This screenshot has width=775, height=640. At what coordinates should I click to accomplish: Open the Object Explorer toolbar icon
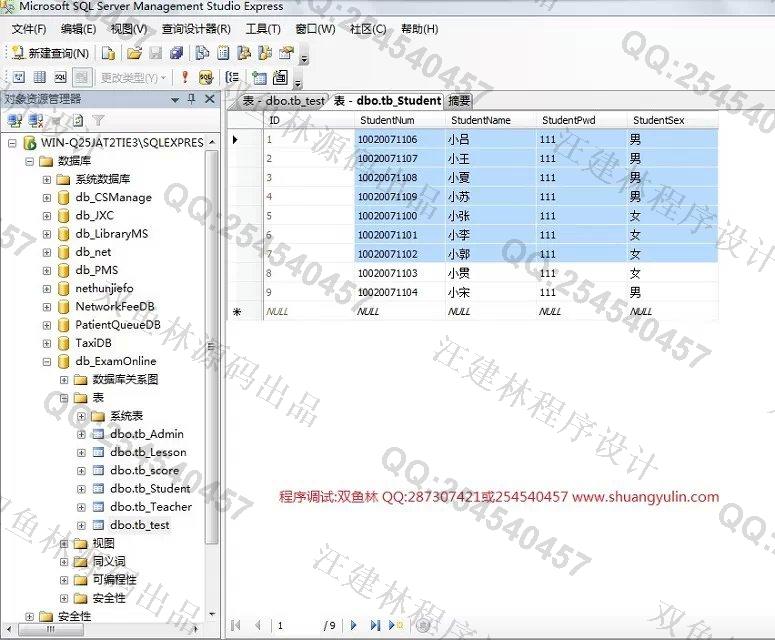pos(244,52)
